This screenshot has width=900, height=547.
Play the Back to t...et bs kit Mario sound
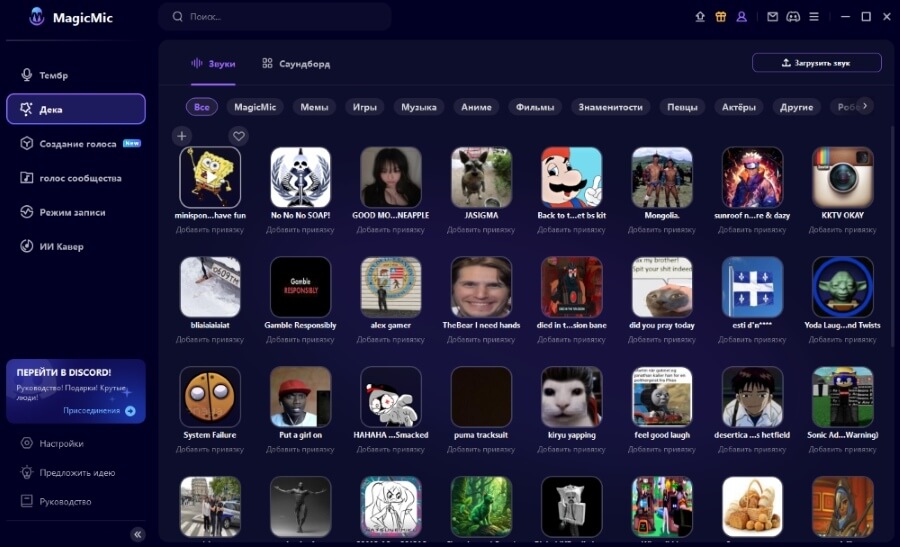tap(572, 177)
